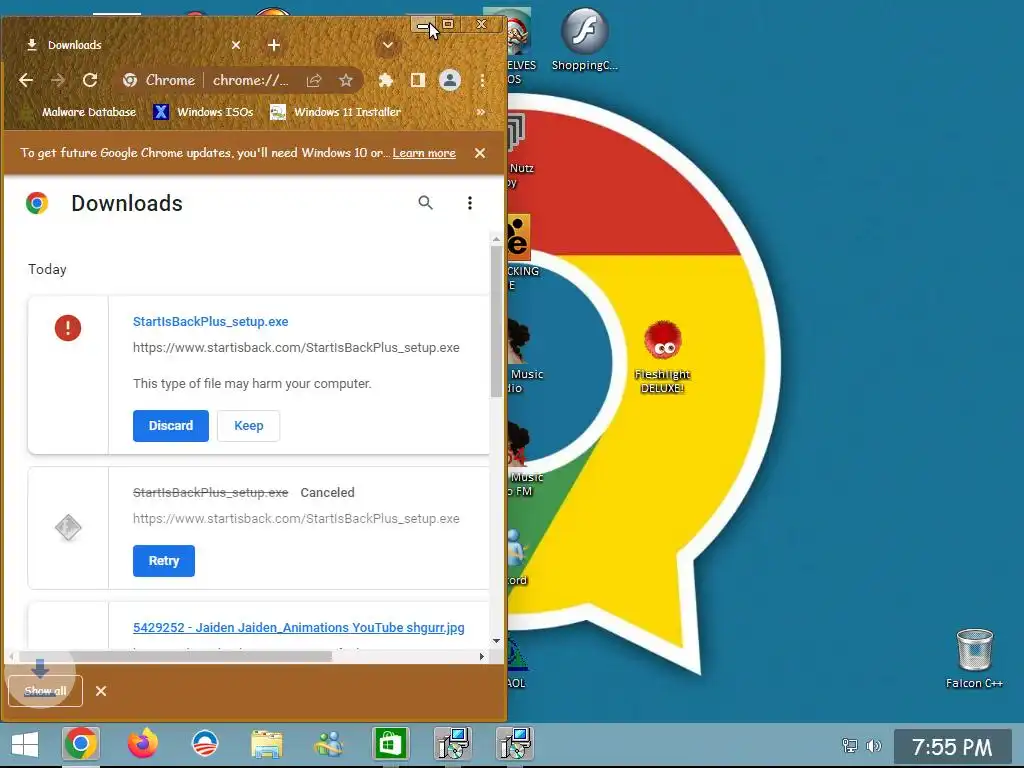Open Downloads page more actions menu
Screen dimensions: 1024x768
[x=470, y=202]
